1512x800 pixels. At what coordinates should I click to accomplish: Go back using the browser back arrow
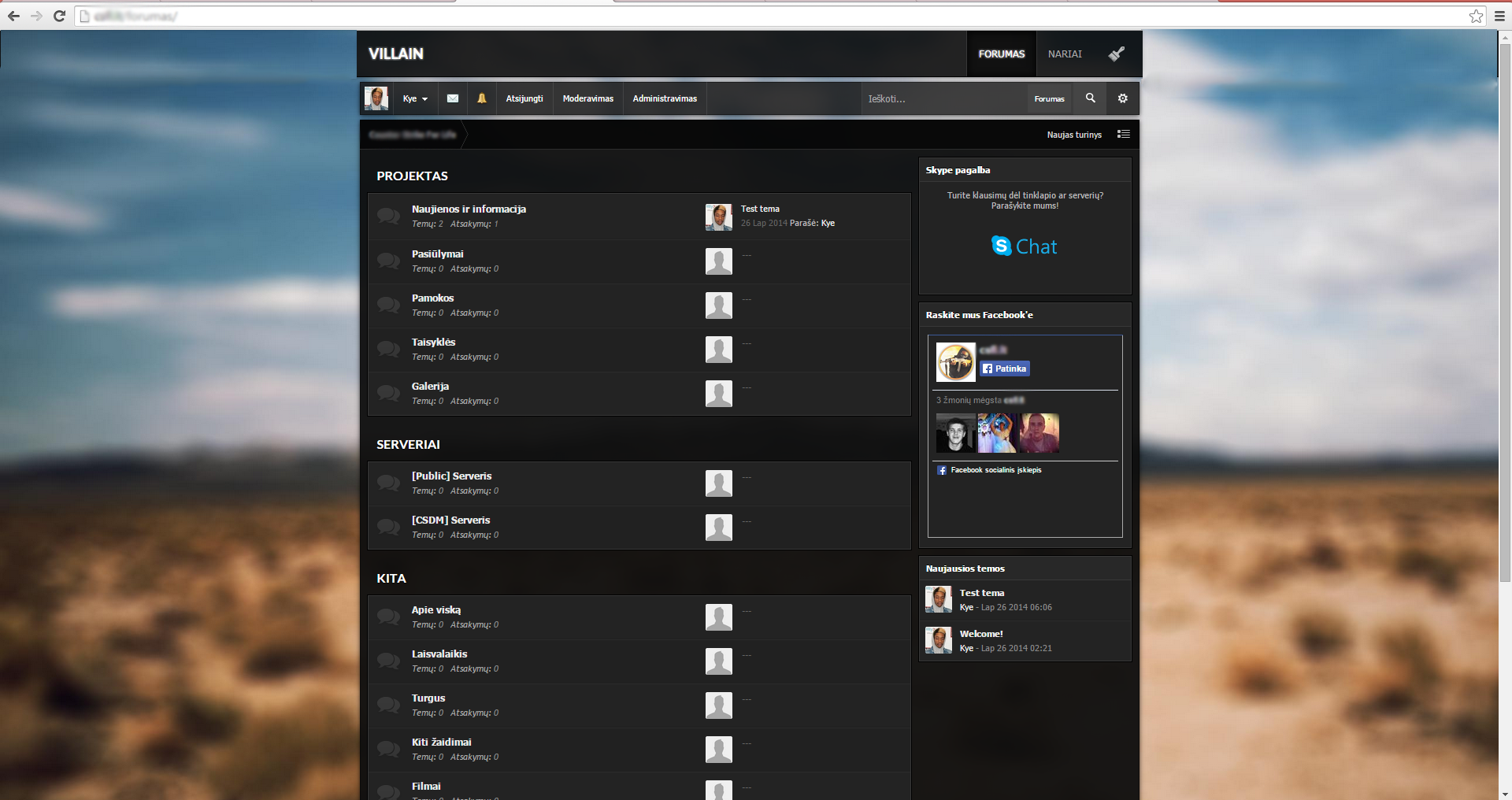[x=13, y=16]
